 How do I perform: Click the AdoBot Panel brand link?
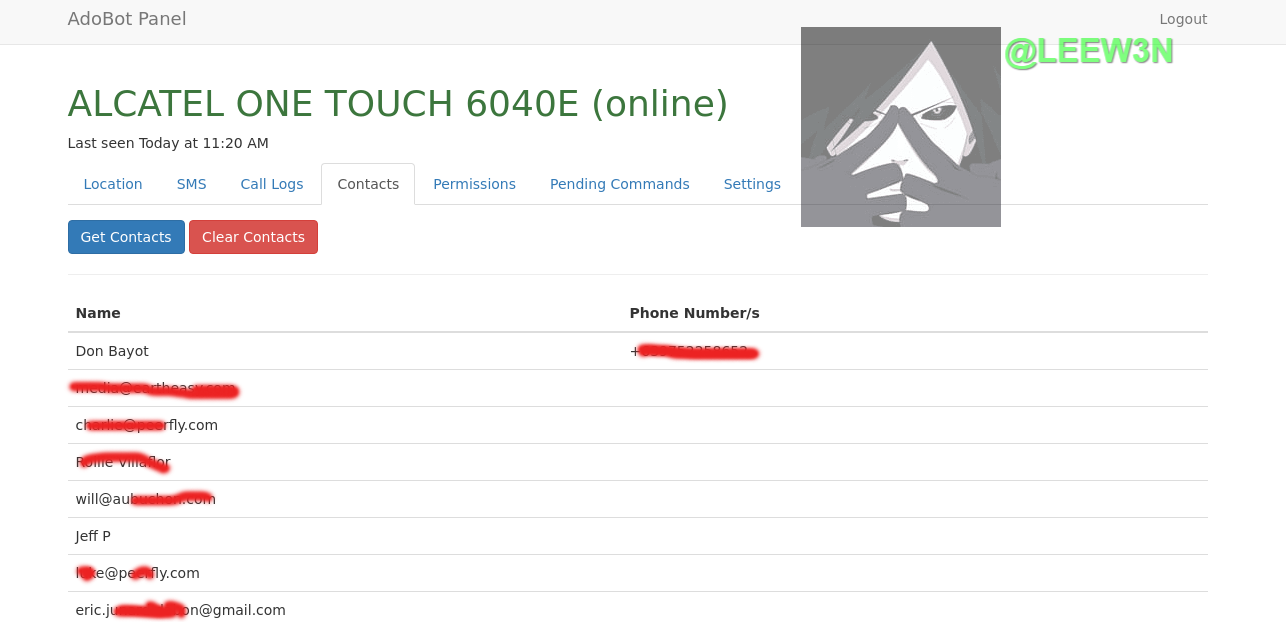pos(127,19)
